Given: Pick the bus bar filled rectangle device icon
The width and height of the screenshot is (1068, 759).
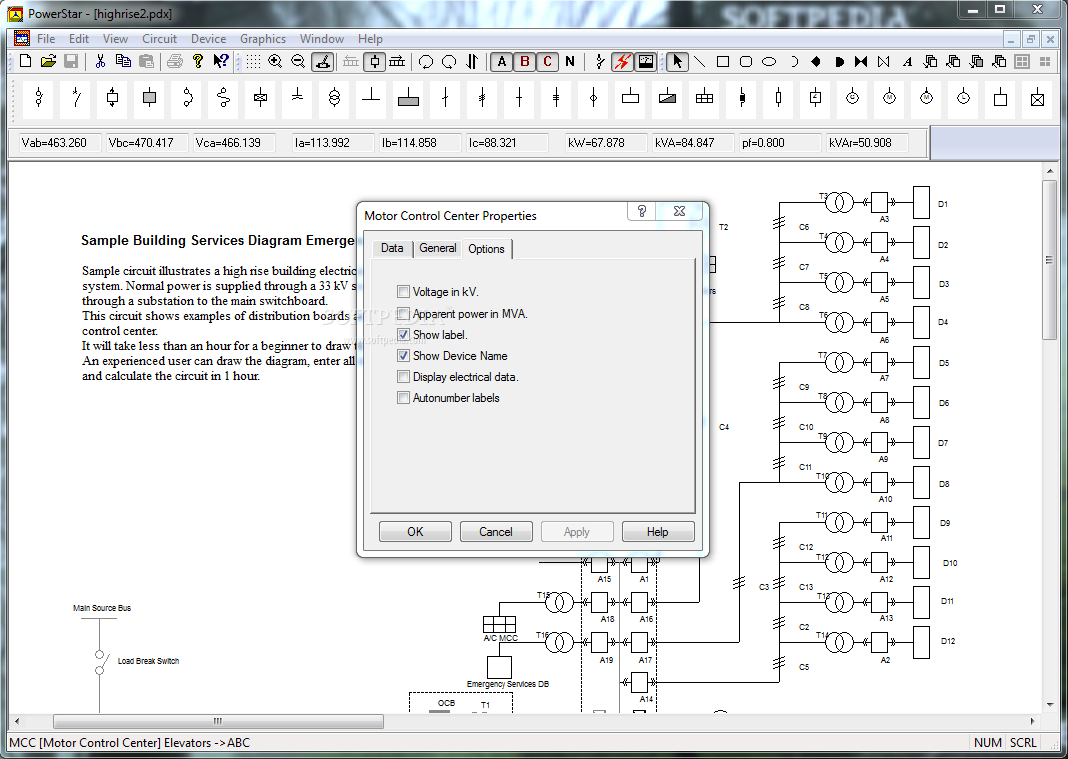Looking at the screenshot, I should click(x=408, y=98).
